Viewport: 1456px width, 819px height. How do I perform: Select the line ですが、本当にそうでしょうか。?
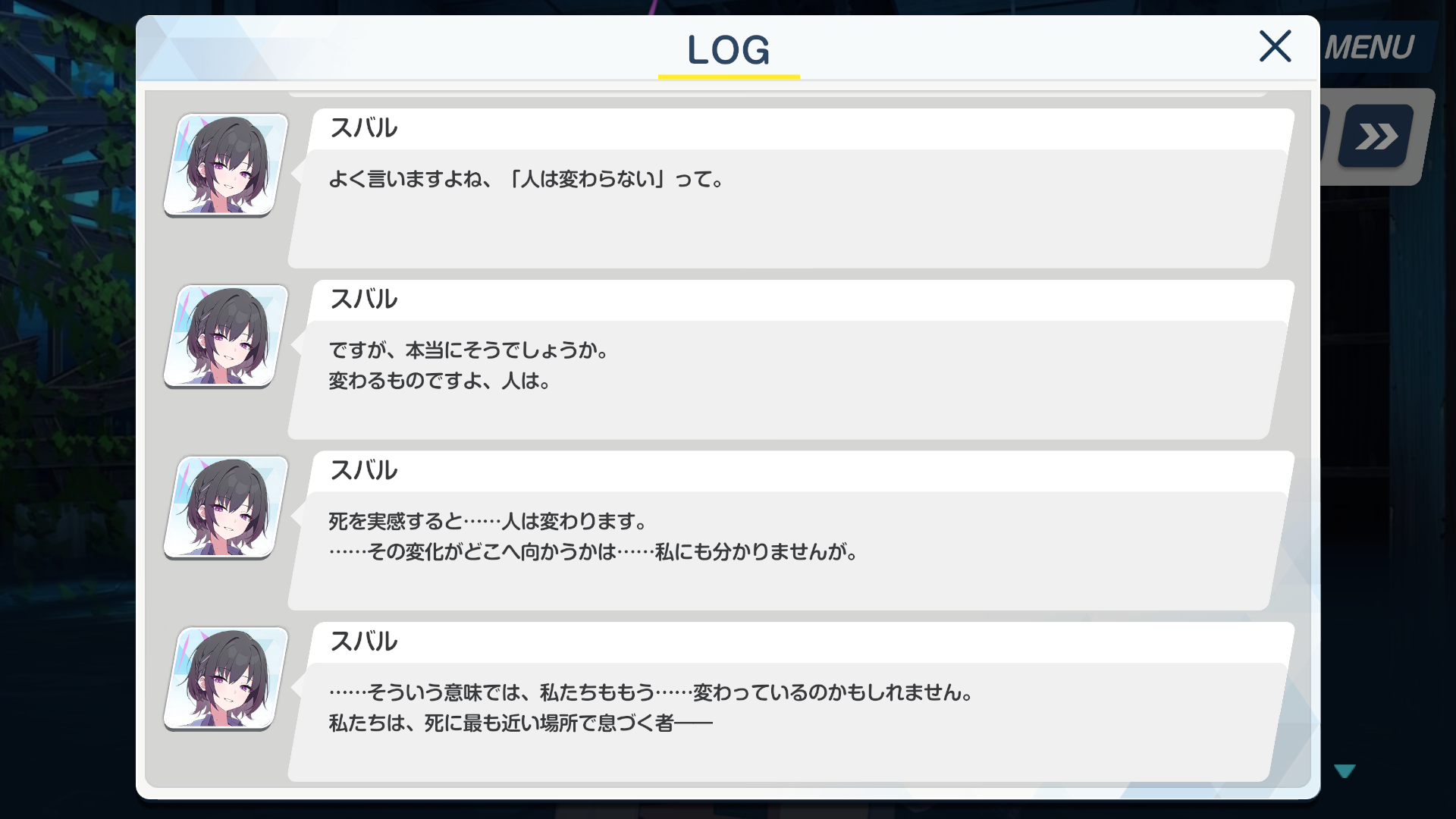(469, 350)
